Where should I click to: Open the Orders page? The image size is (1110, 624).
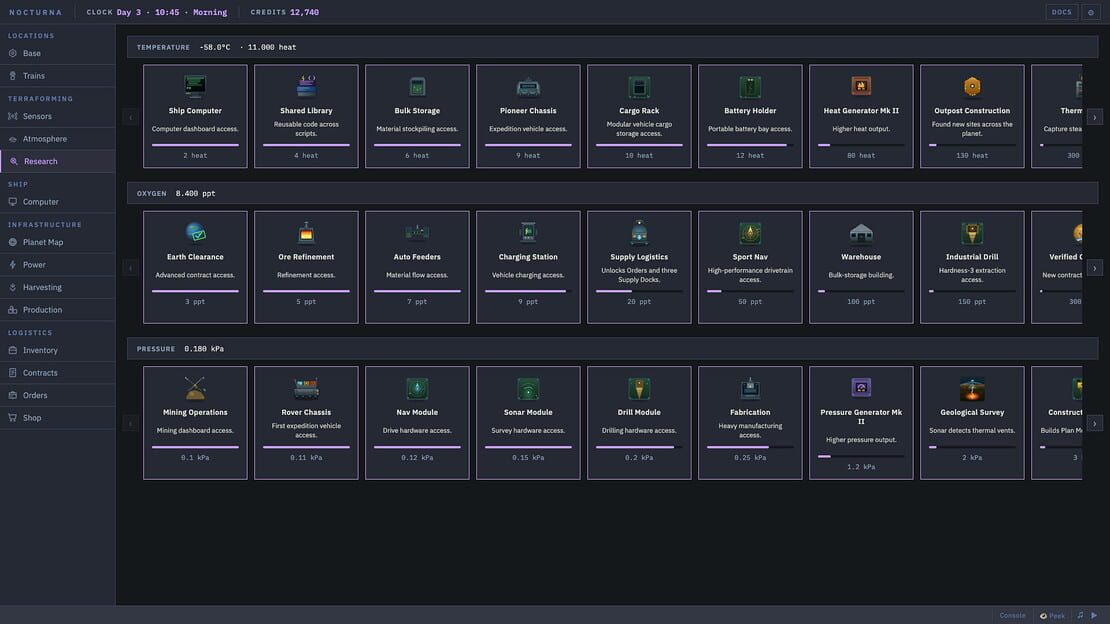coord(57,395)
